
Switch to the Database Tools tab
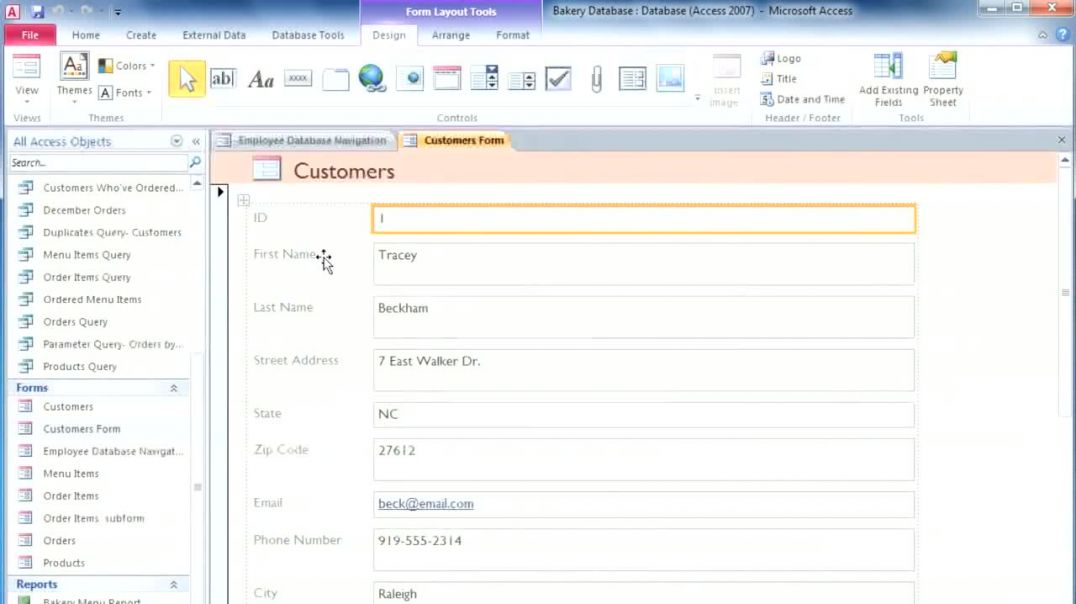pyautogui.click(x=308, y=35)
